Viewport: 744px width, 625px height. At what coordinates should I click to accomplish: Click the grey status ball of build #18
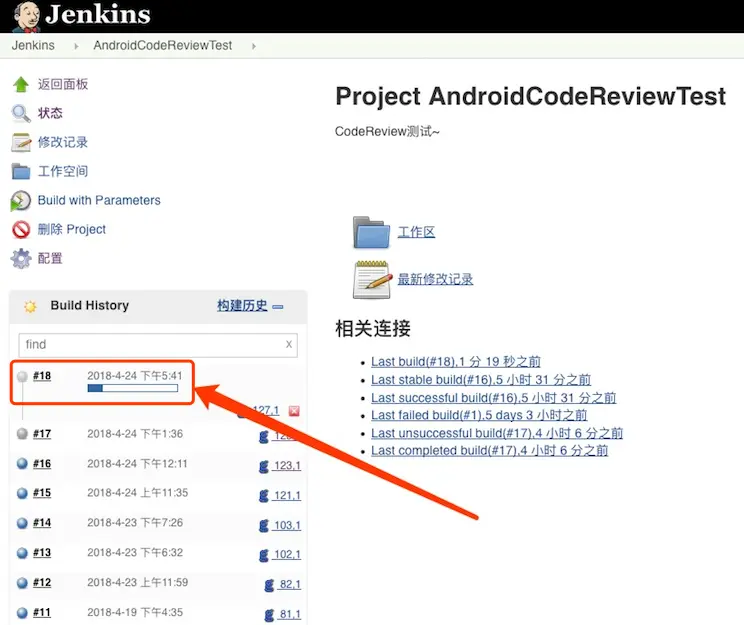22,376
